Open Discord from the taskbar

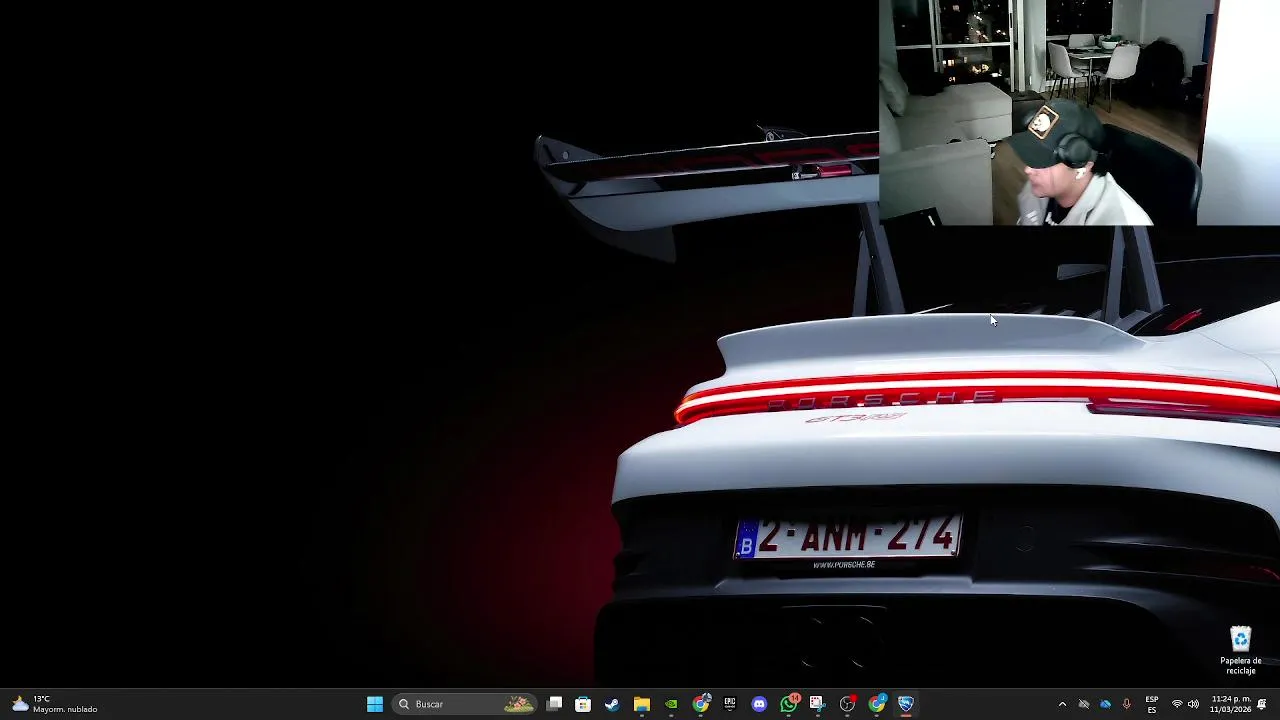pos(759,704)
